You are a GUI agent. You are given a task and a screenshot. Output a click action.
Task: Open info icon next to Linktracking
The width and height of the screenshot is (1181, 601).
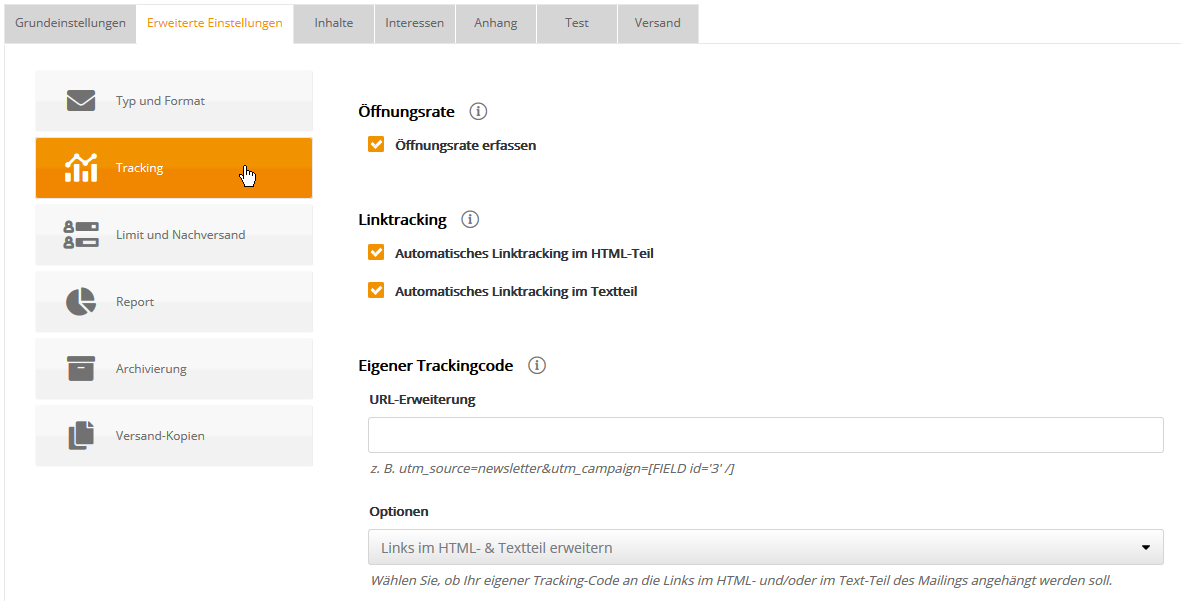tap(470, 219)
